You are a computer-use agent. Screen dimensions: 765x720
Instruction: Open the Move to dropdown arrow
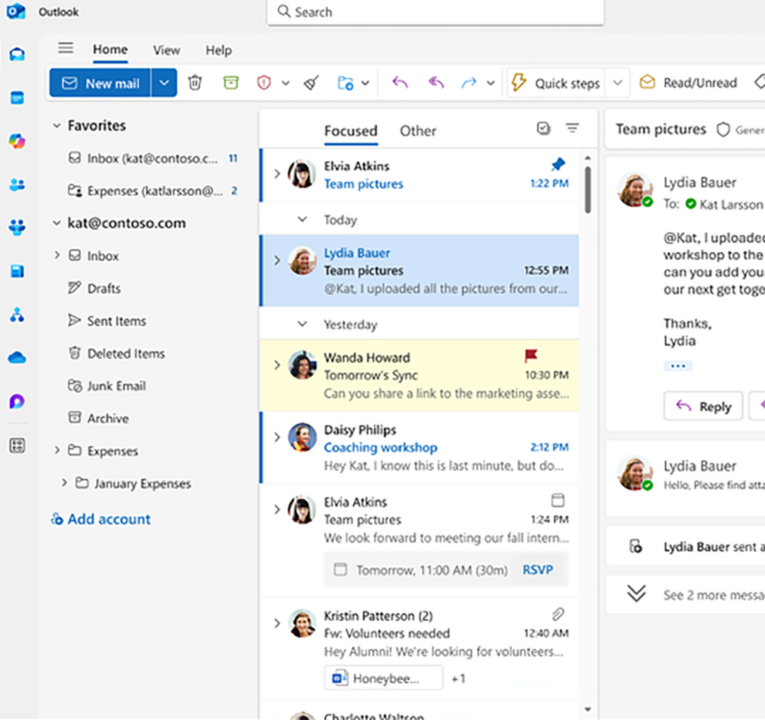pos(365,83)
